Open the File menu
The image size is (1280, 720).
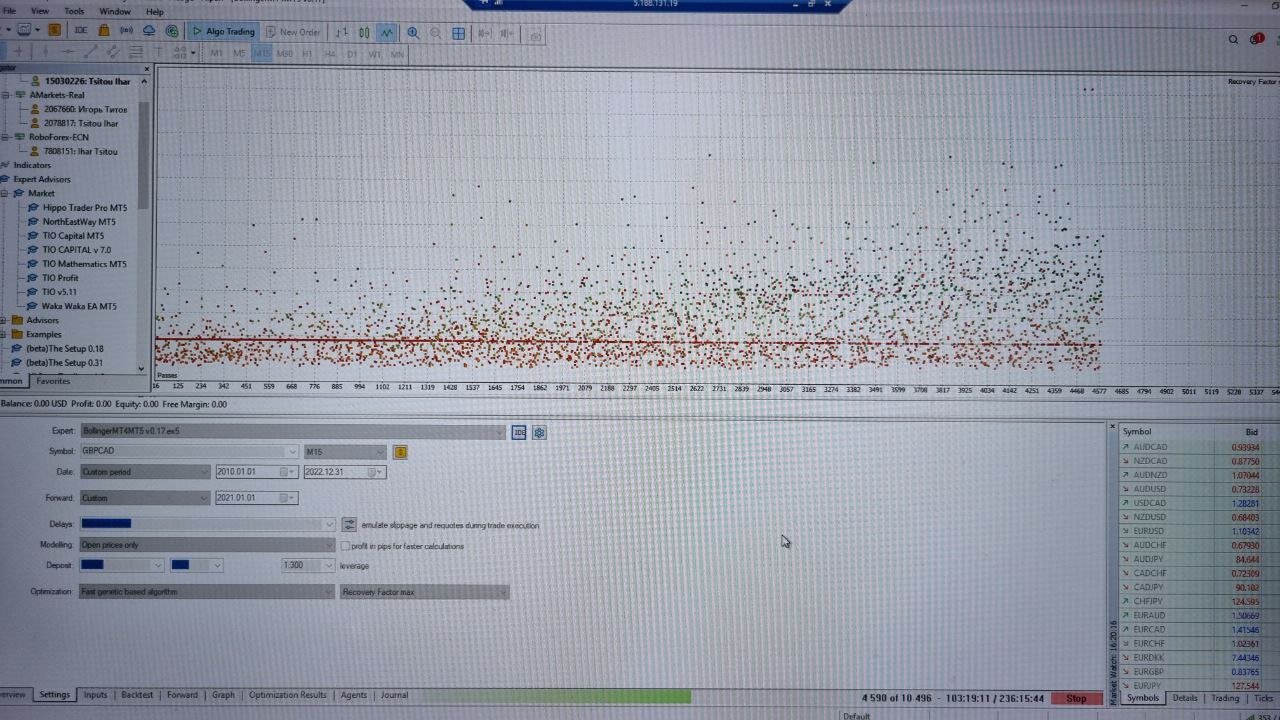pos(10,11)
